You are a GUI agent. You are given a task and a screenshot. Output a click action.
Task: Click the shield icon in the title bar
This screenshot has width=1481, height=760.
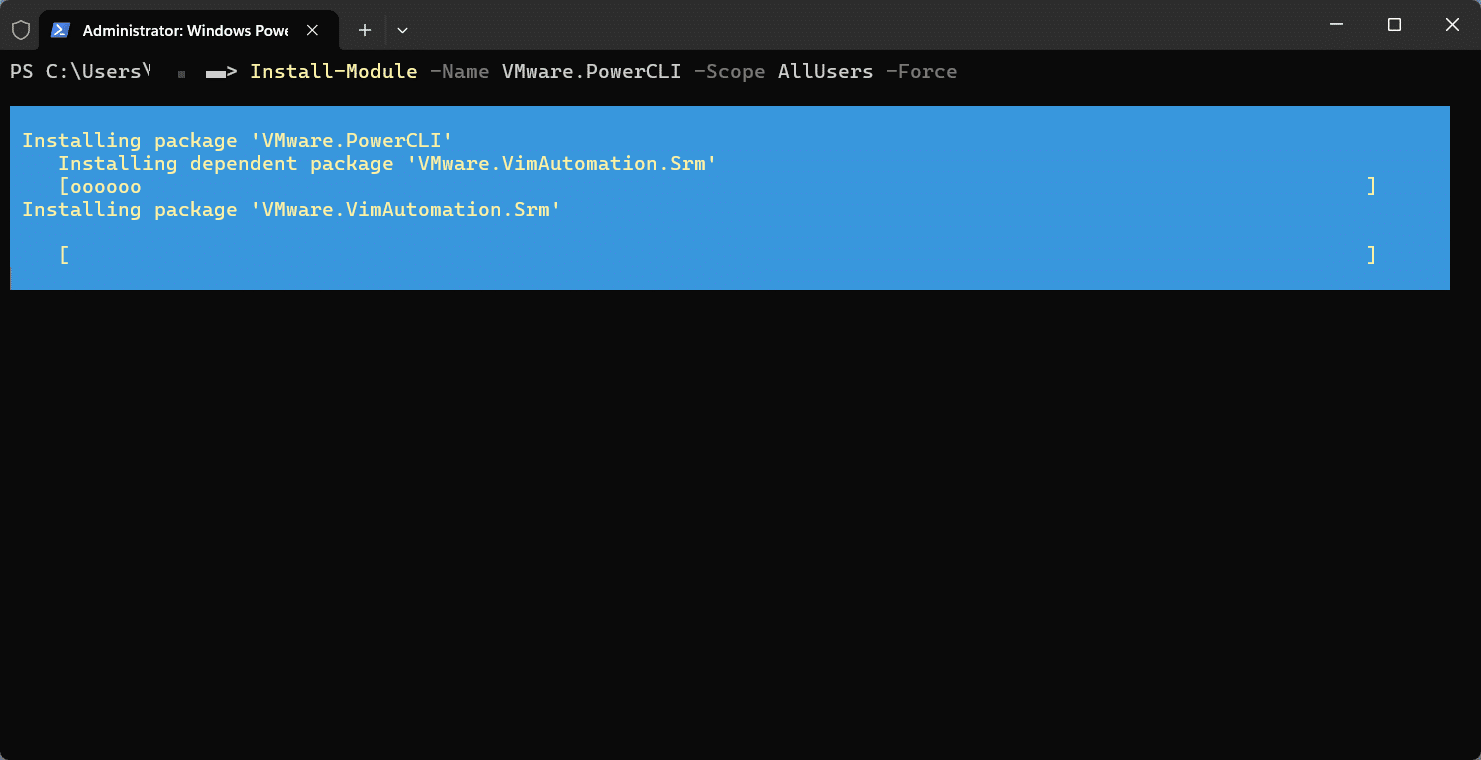[20, 30]
